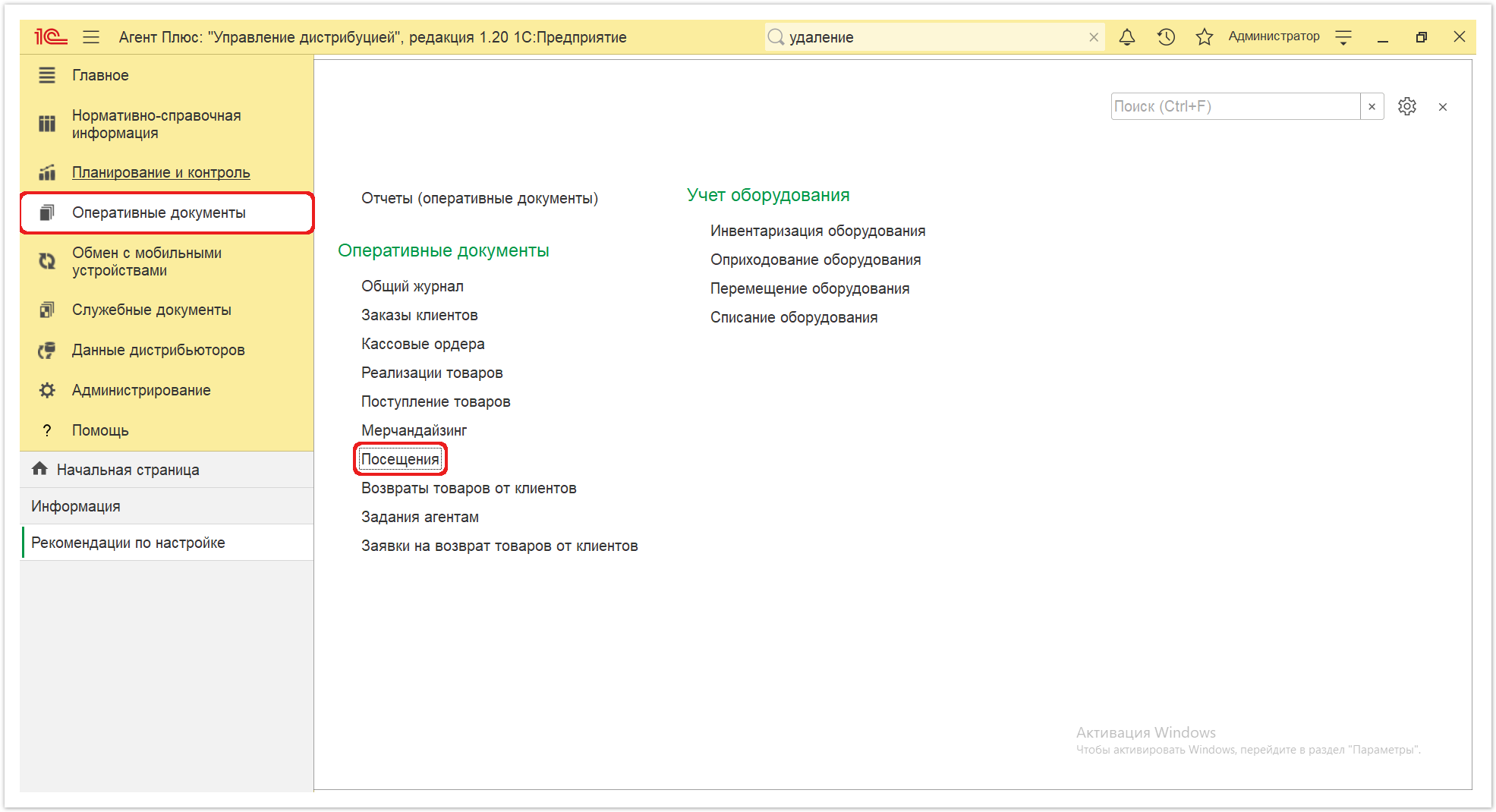
Task: Open Посещения documents
Action: point(400,459)
